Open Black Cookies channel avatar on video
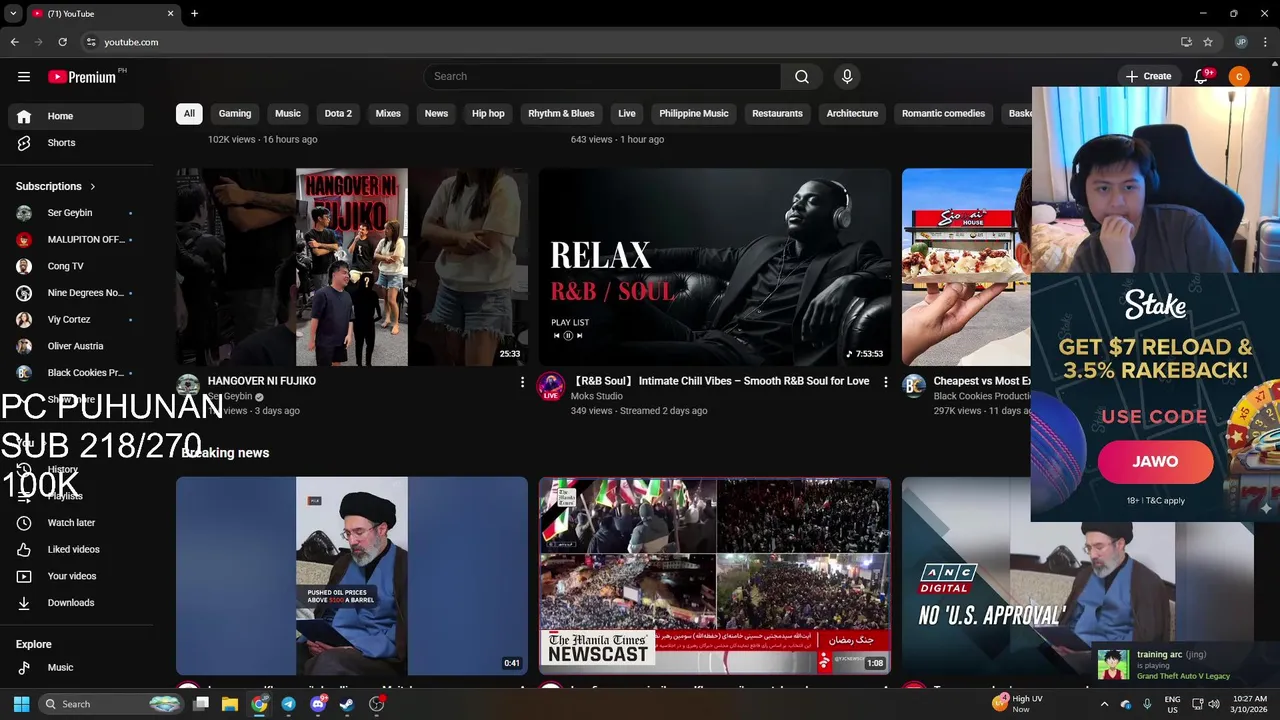 point(914,386)
